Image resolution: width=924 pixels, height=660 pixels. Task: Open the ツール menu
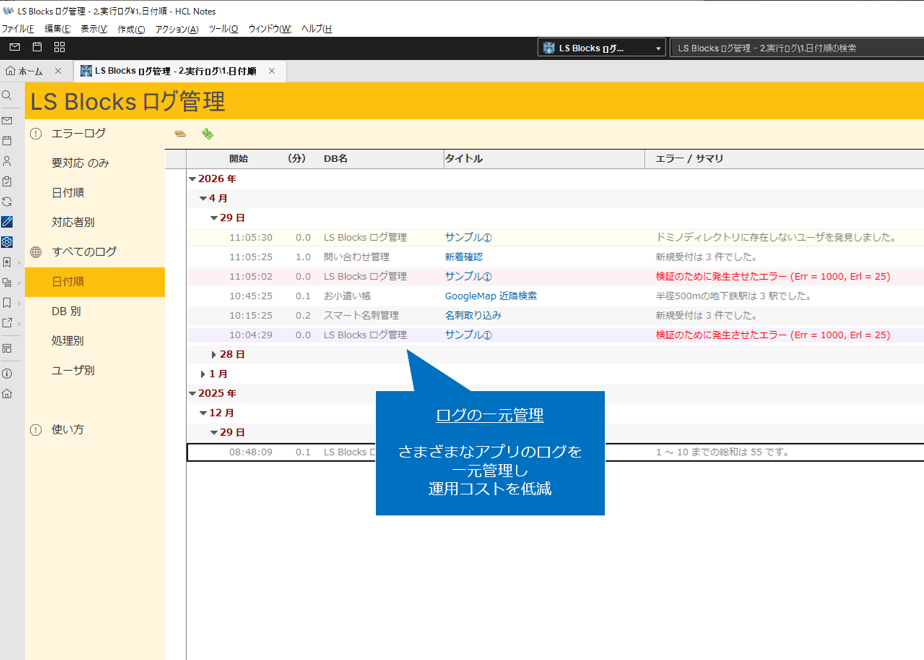(223, 29)
